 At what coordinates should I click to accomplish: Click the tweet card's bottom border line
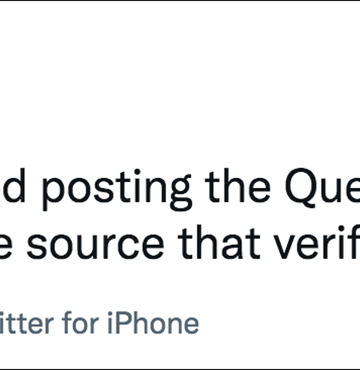click(180, 369)
